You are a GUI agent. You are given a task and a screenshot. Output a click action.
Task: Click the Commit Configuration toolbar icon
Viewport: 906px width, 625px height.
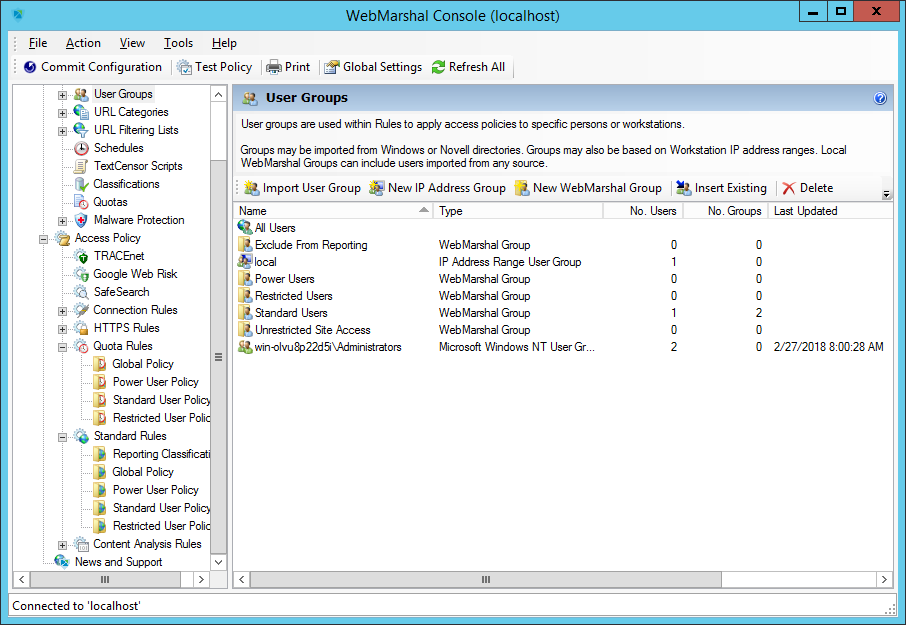tap(30, 67)
